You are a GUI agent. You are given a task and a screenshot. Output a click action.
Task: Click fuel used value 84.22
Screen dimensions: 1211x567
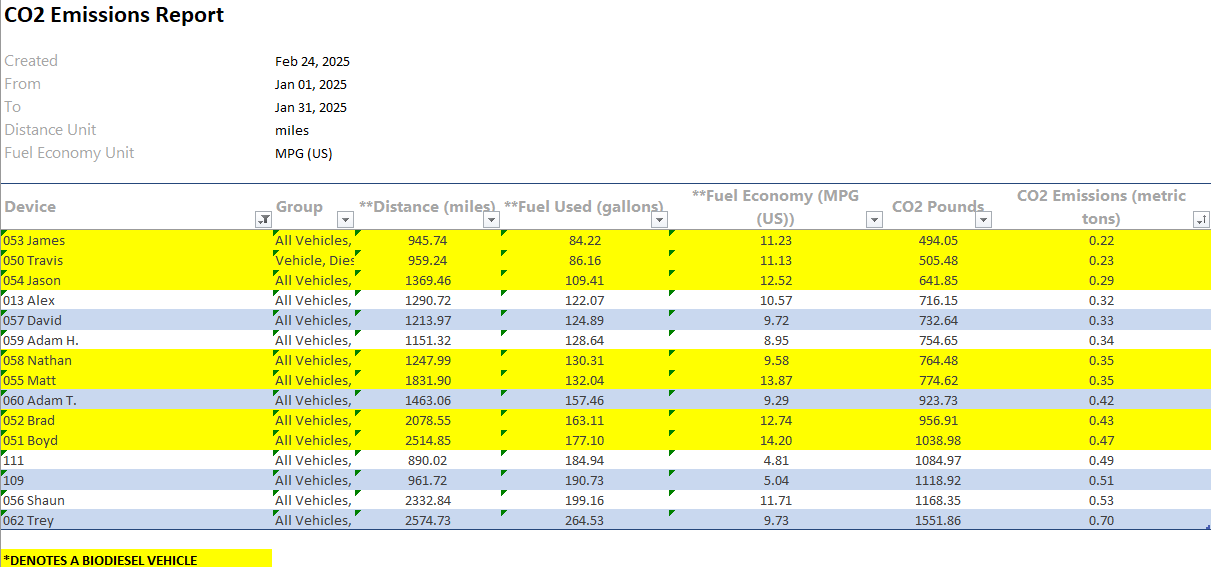coord(585,240)
